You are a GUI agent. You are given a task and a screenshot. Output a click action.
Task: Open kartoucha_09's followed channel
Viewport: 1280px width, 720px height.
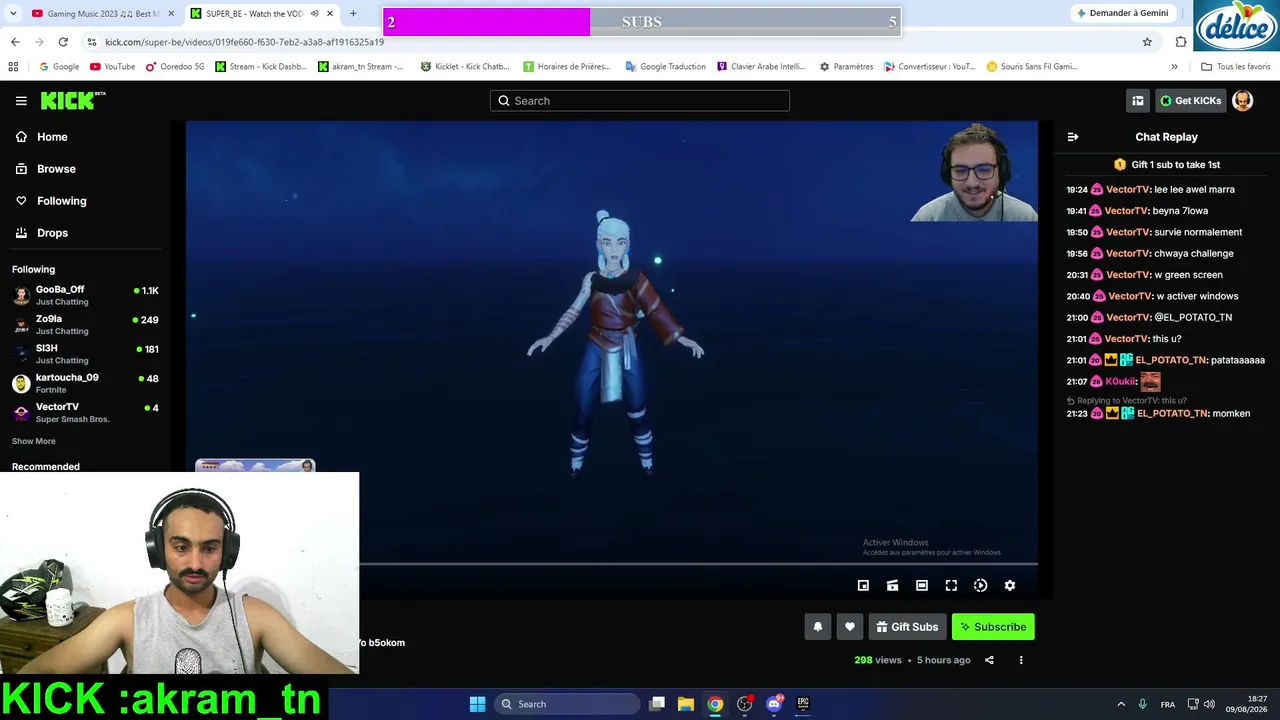[85, 383]
